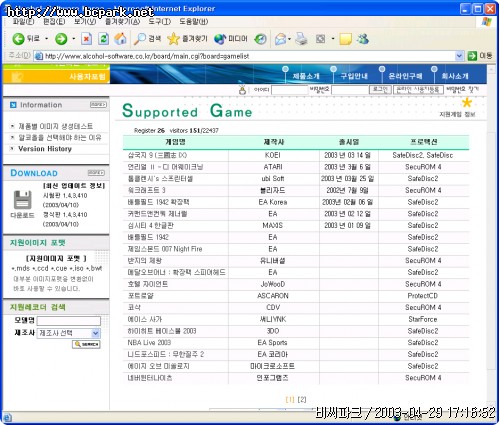
Task: Click the Print icon in toolbar
Action: coord(302,39)
